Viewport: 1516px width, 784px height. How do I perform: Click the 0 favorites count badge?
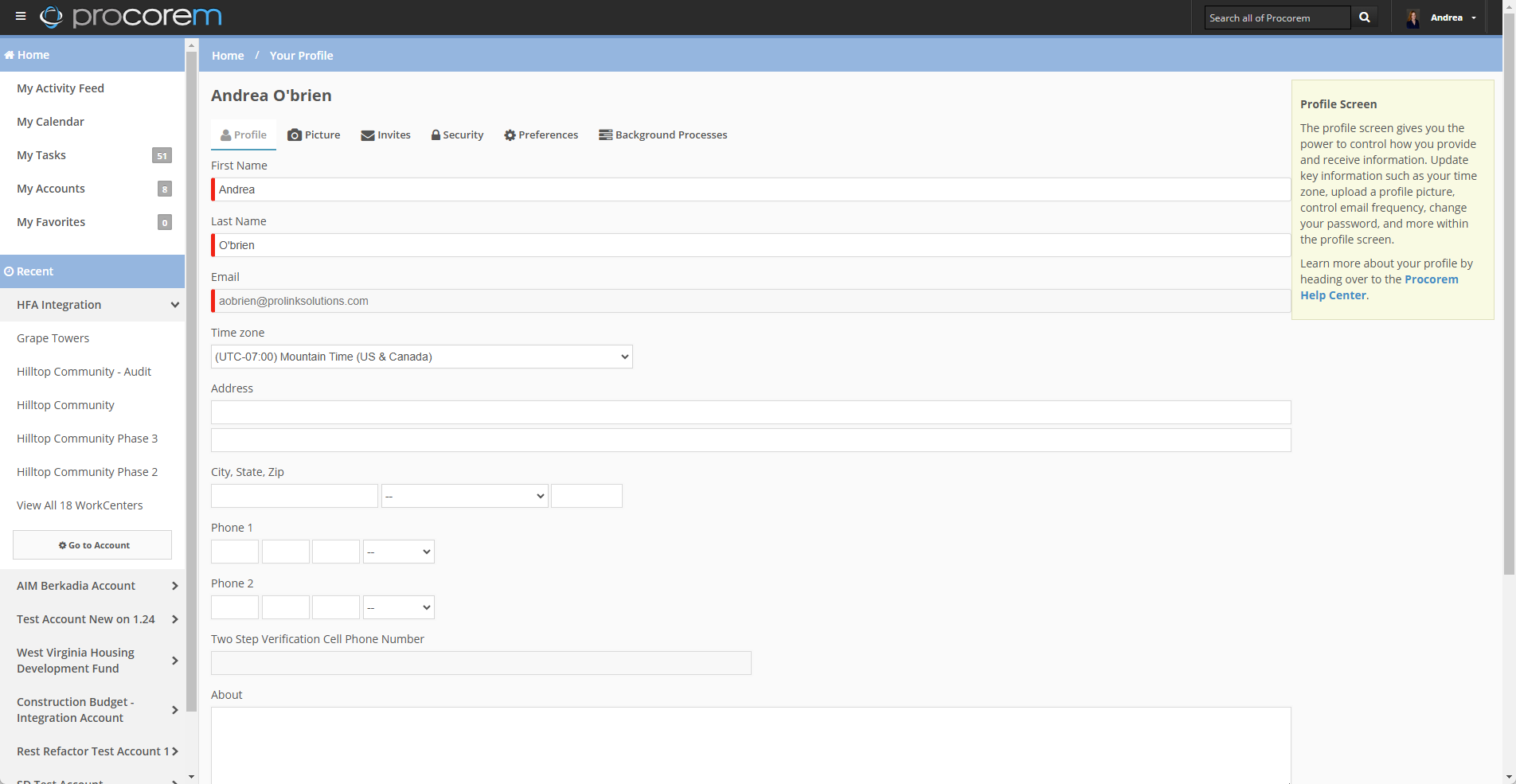[x=165, y=222]
